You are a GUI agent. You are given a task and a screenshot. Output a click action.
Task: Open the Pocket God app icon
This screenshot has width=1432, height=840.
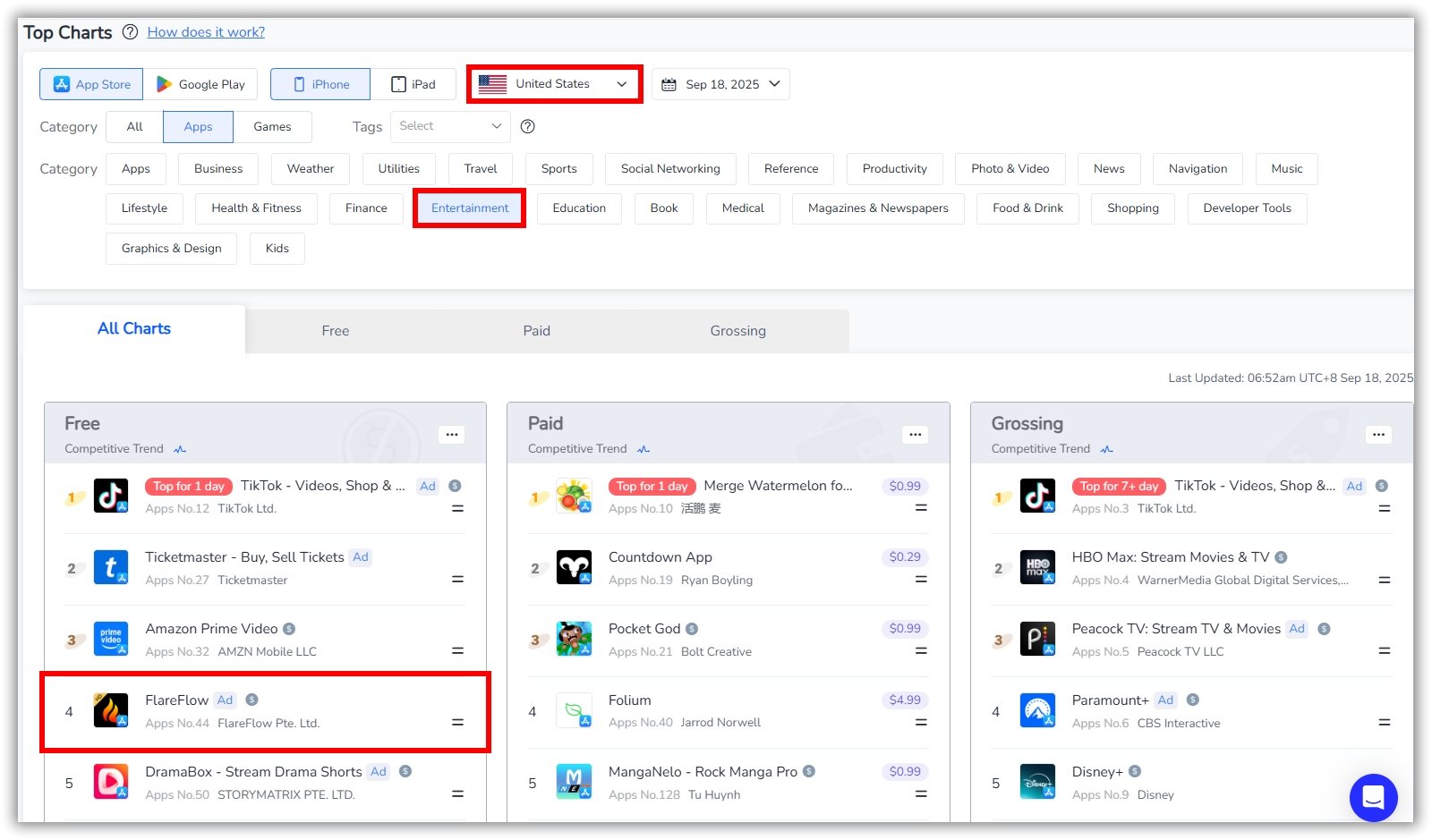[x=574, y=639]
